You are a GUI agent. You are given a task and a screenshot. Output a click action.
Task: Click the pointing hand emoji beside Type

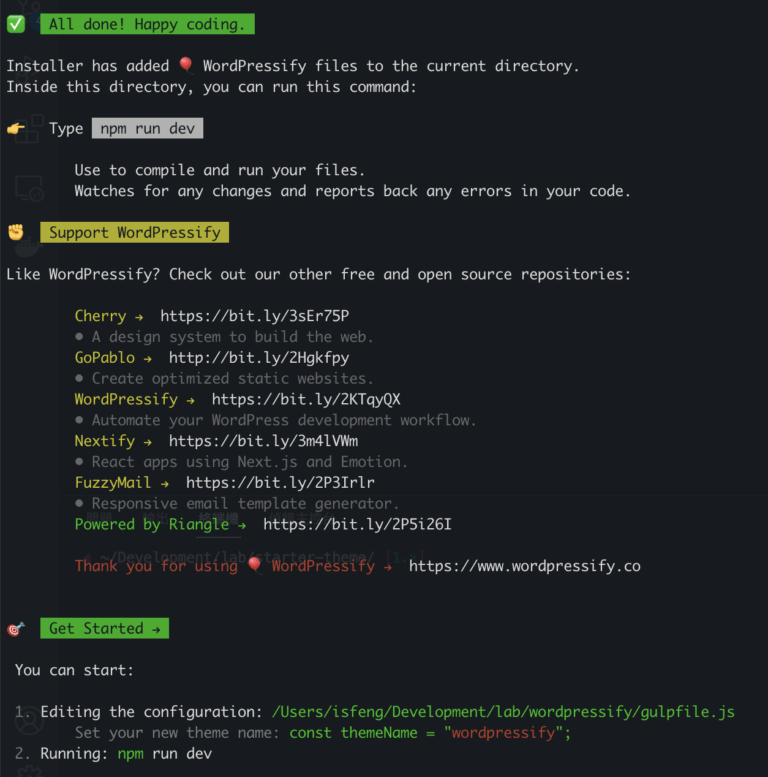[x=16, y=129]
